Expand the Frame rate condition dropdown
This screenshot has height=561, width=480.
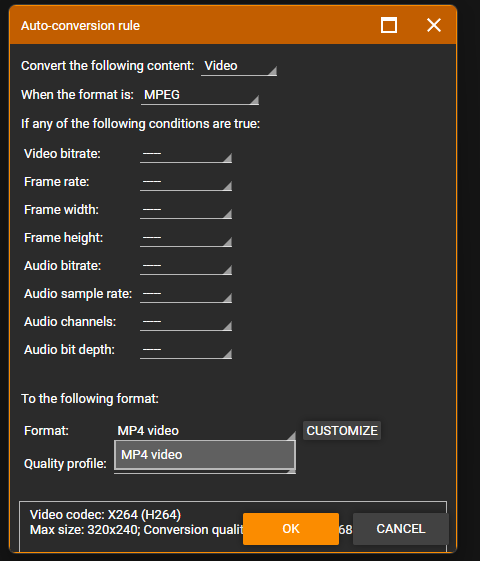186,182
